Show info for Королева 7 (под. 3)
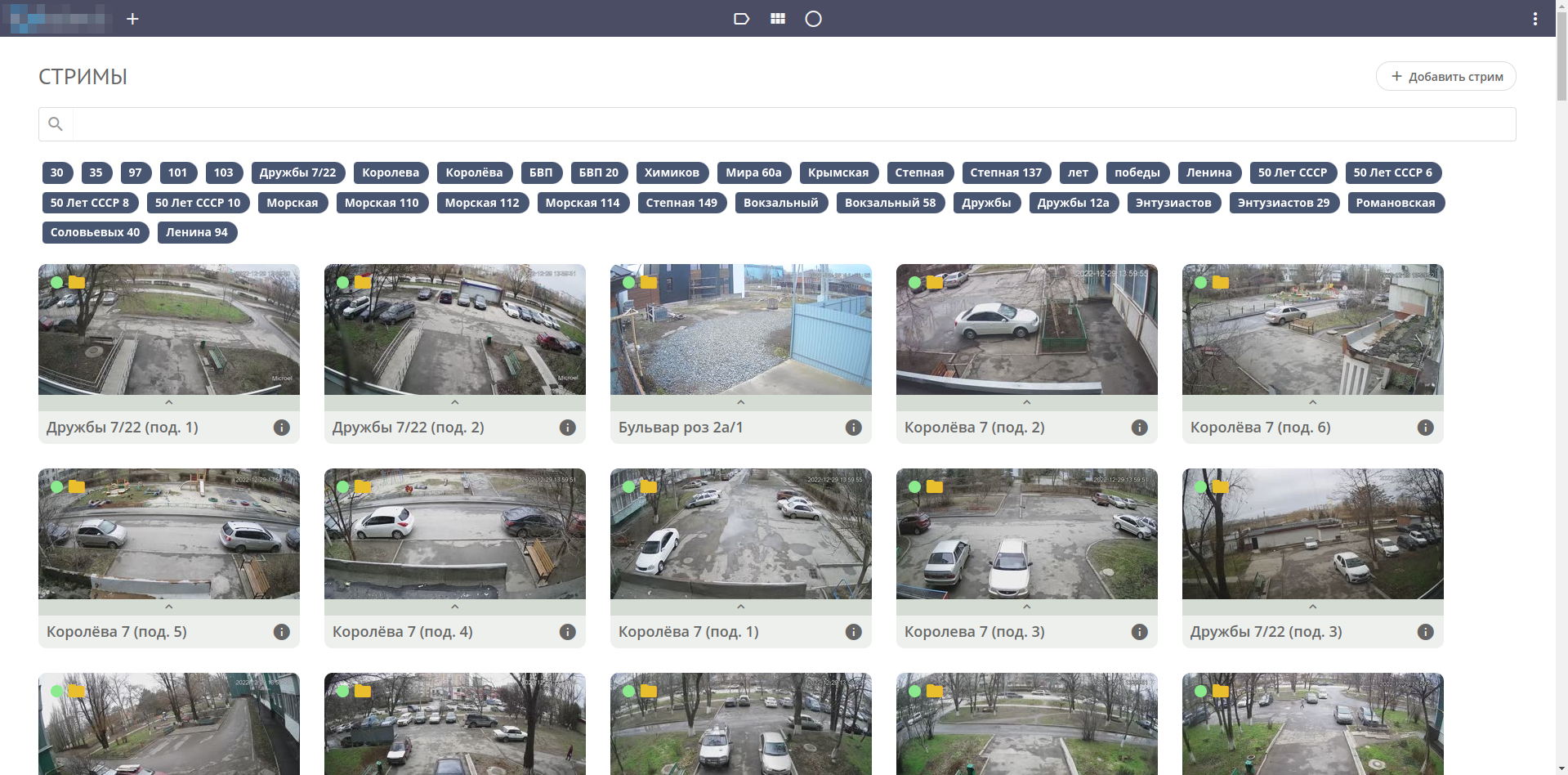 tap(1140, 632)
